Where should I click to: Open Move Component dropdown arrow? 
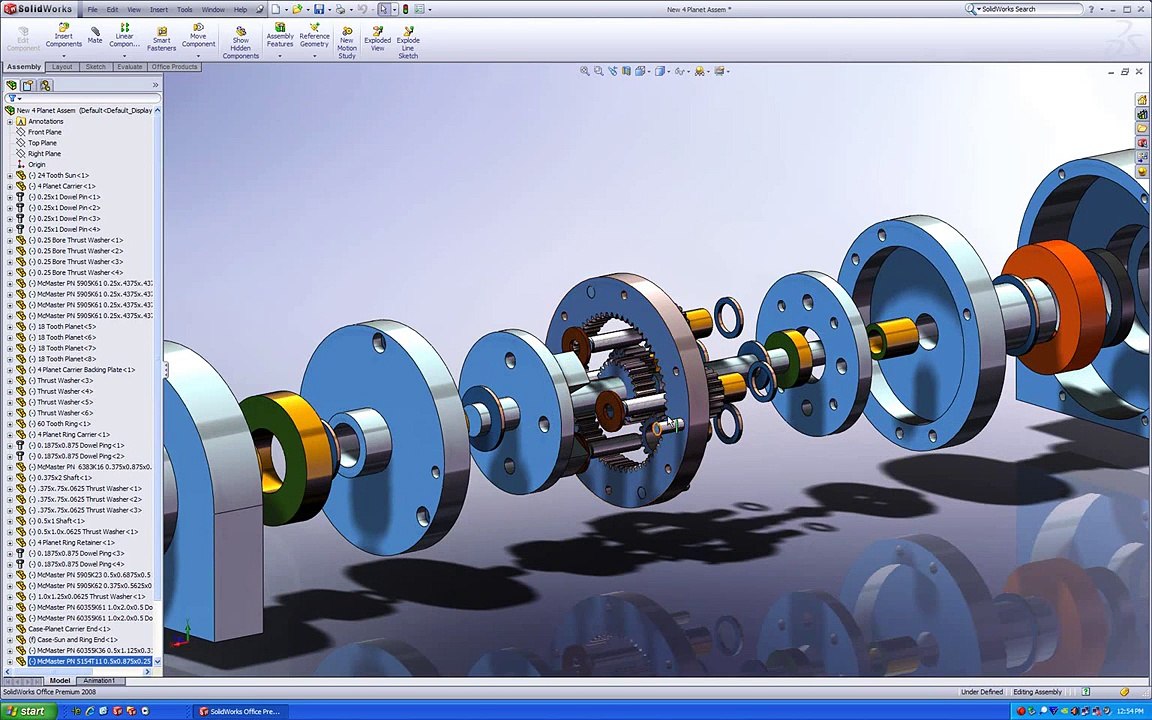pos(198,56)
